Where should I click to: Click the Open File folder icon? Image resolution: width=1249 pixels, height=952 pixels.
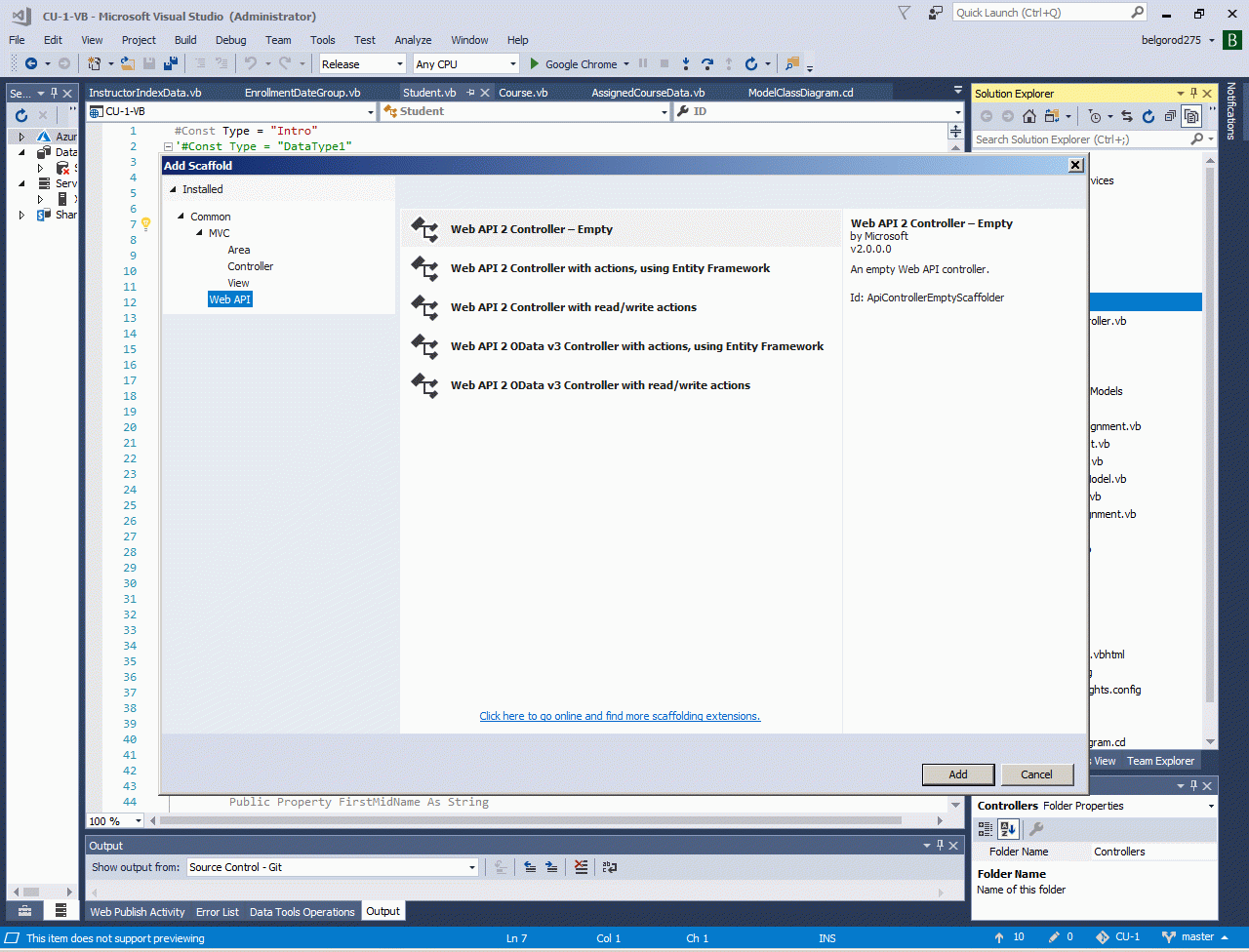click(x=128, y=63)
